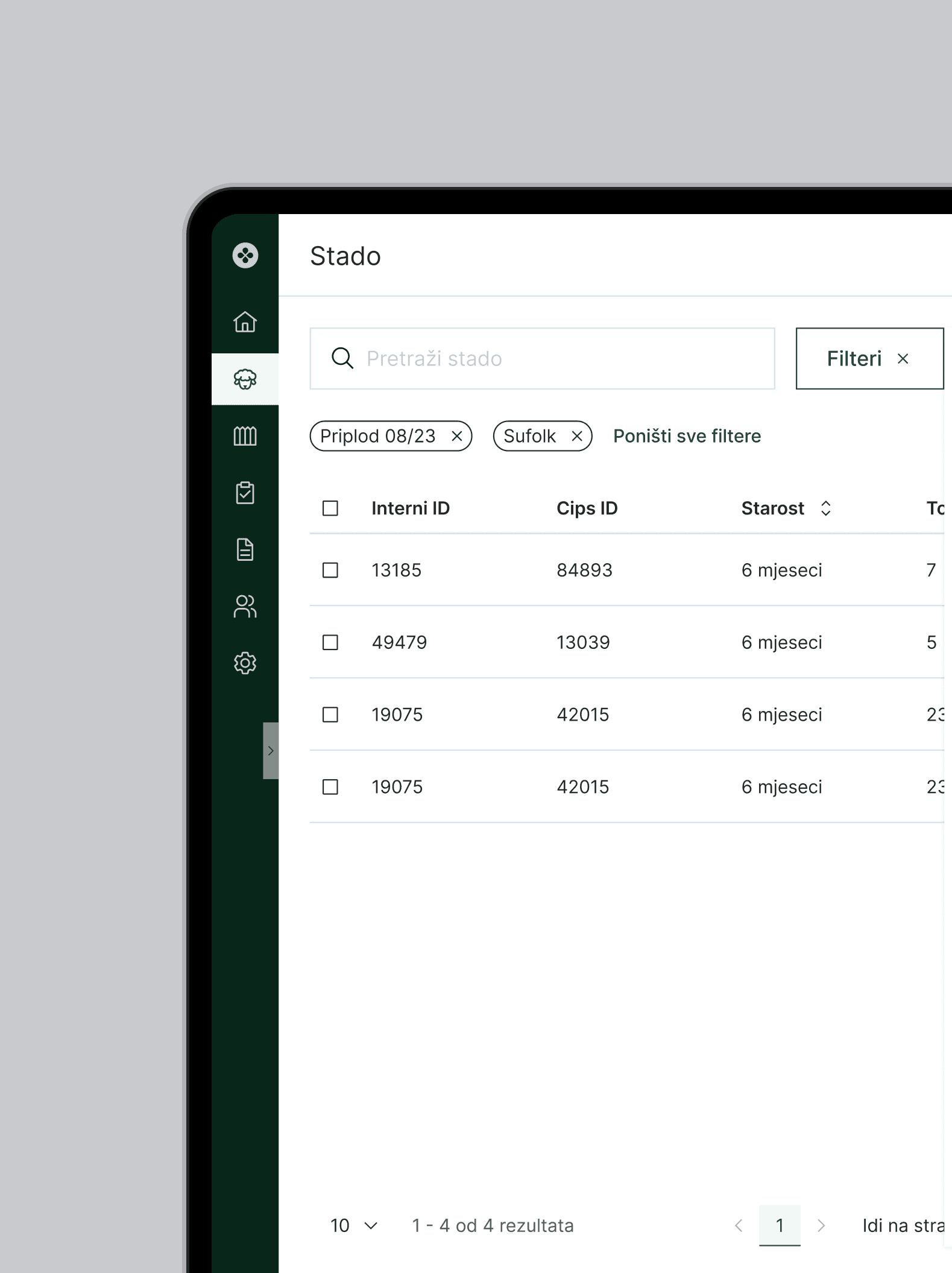952x1273 pixels.
Task: Go to the next page arrow
Action: (x=821, y=1225)
